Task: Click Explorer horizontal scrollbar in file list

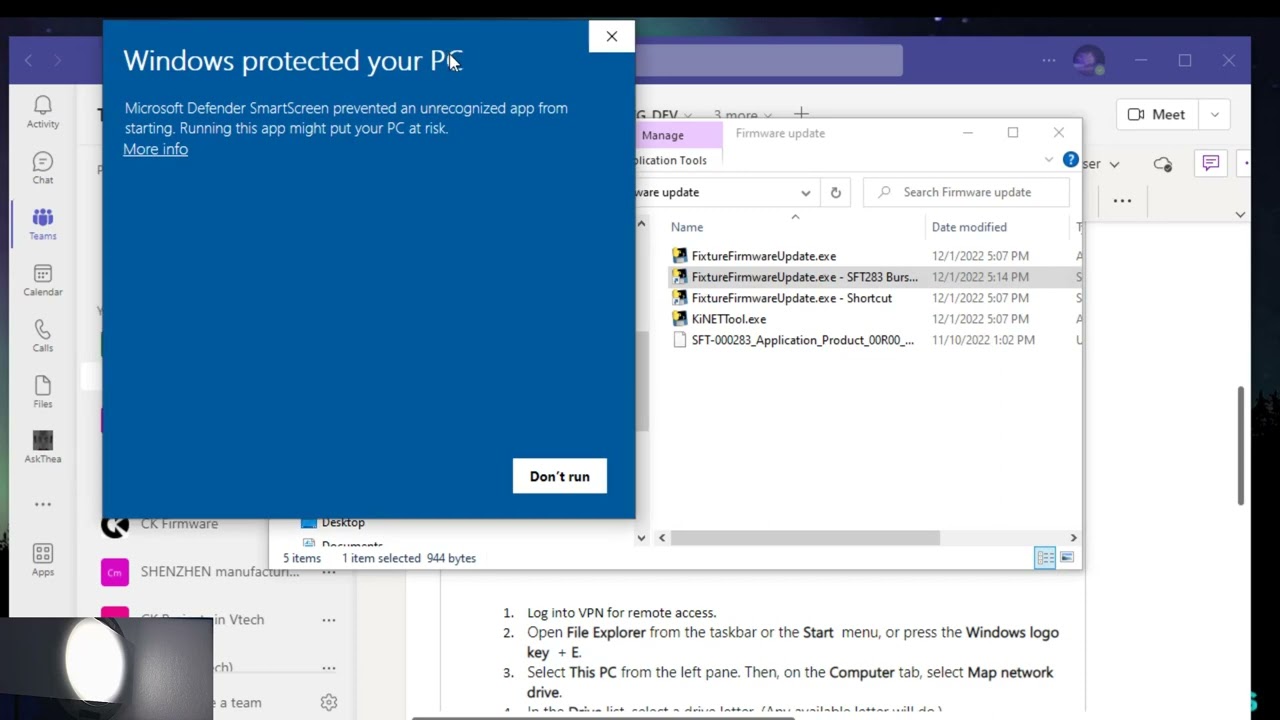Action: [x=805, y=538]
